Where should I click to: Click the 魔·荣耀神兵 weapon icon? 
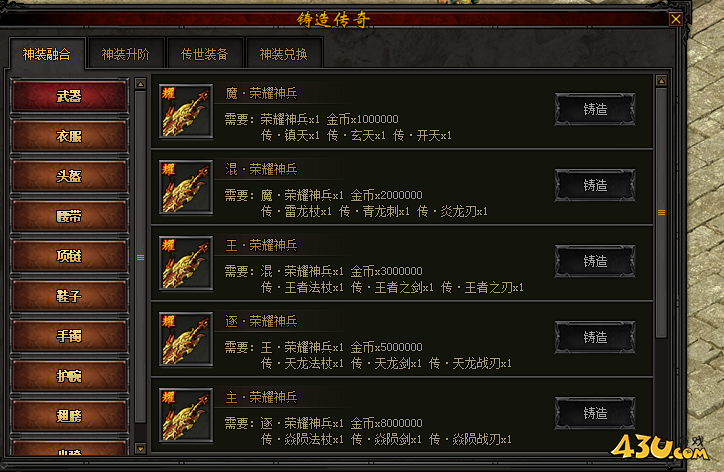(x=186, y=111)
